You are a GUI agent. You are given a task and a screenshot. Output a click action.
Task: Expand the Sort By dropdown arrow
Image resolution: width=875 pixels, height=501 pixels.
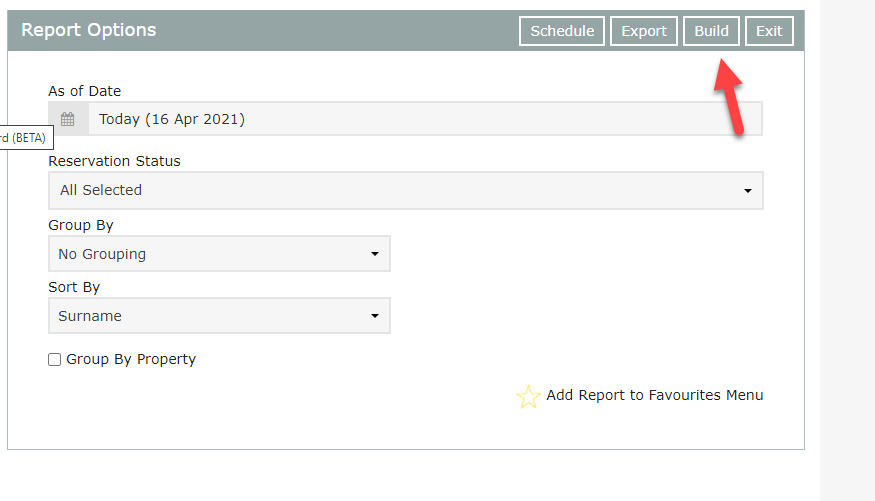pyautogui.click(x=375, y=317)
